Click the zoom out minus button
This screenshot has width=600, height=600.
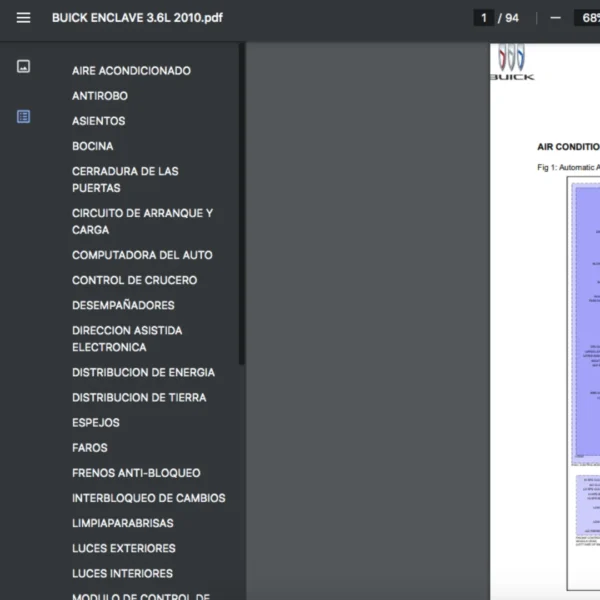pos(555,18)
